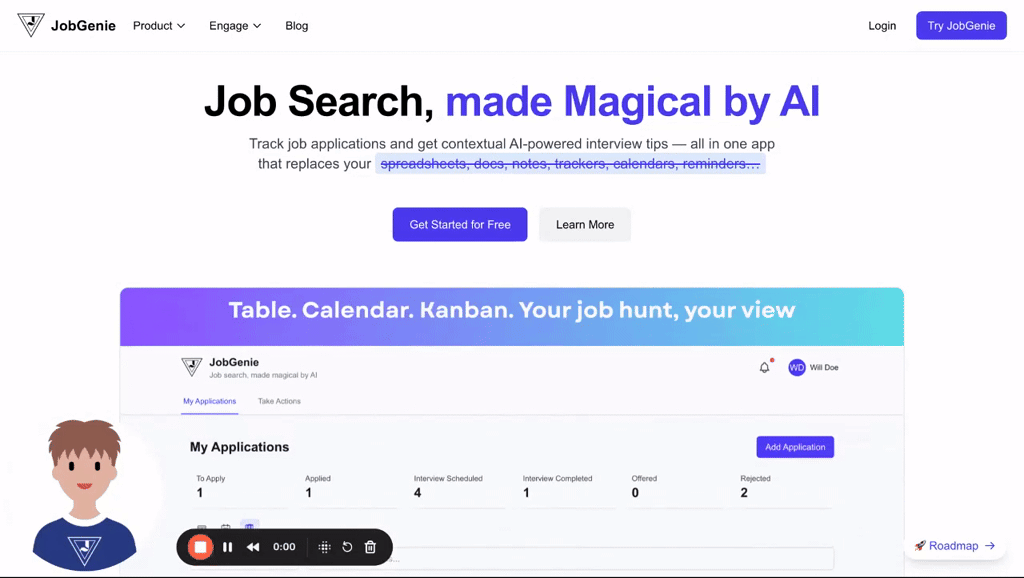Click the Login link

point(882,25)
